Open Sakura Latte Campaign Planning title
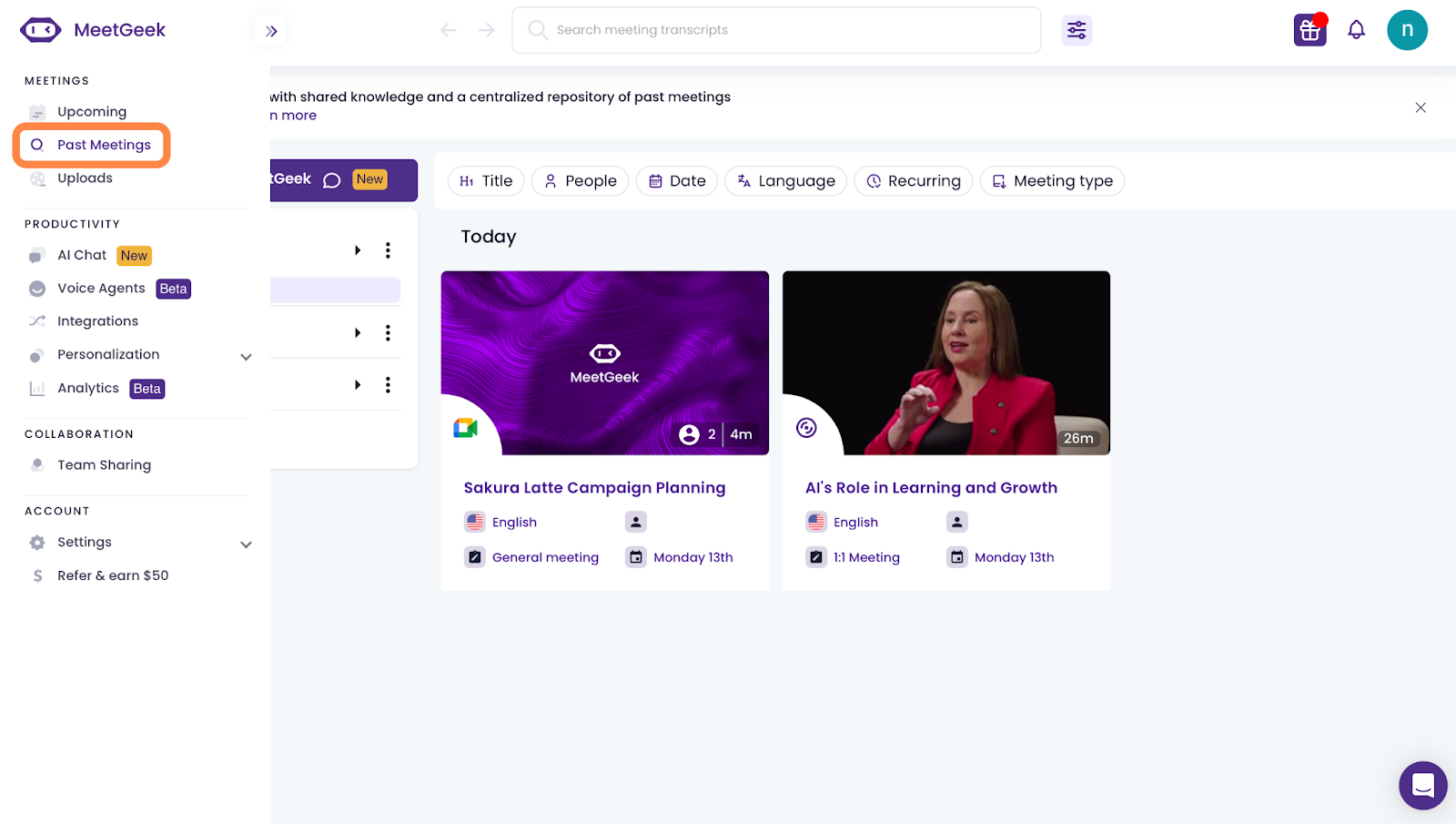Screen dimensions: 1456x824 (594, 488)
